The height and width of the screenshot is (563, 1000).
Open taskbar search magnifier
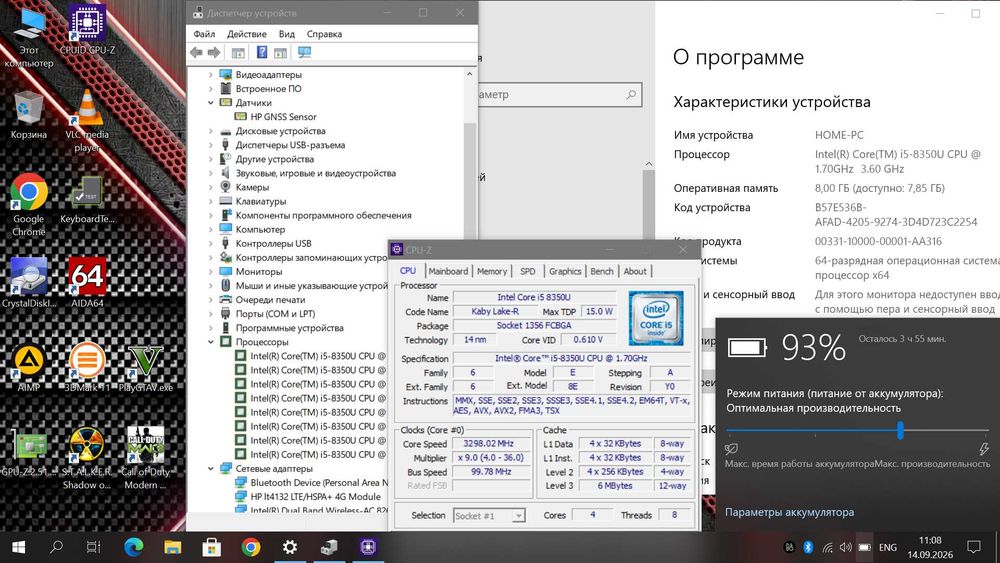56,547
